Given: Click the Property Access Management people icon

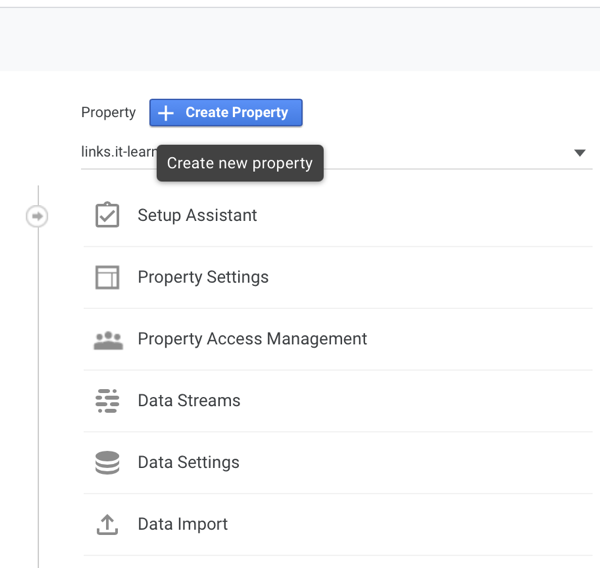Looking at the screenshot, I should [107, 340].
